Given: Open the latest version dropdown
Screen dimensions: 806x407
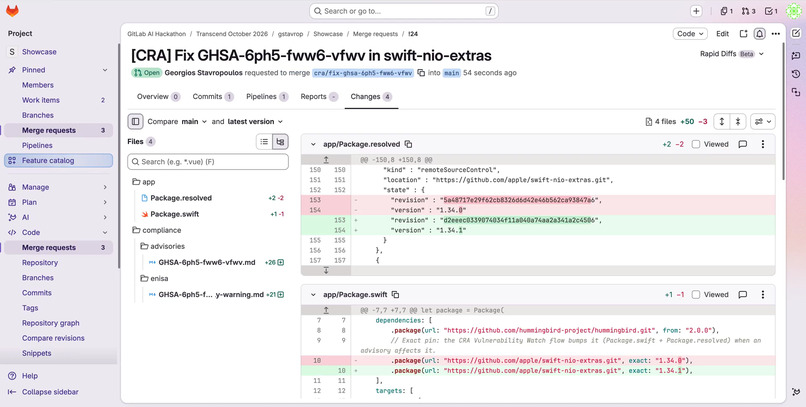Looking at the screenshot, I should point(255,122).
